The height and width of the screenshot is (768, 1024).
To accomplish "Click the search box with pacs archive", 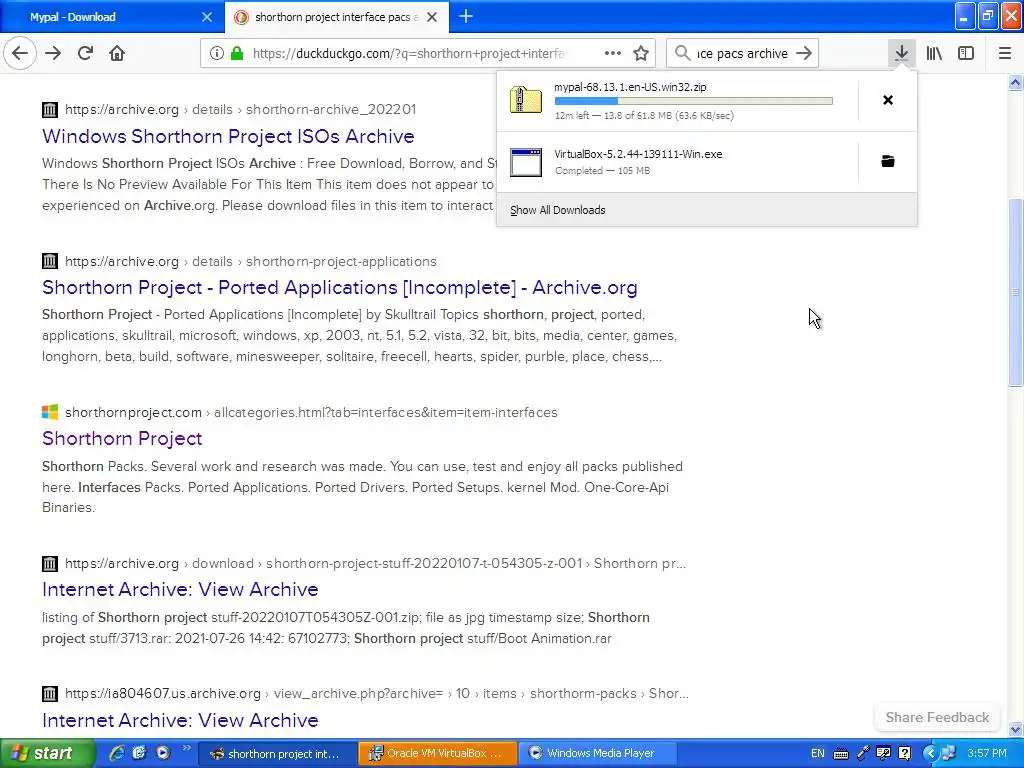I will click(x=742, y=54).
